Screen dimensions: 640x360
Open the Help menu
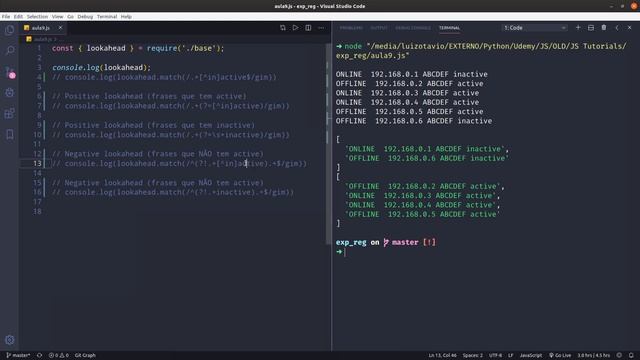(x=126, y=17)
